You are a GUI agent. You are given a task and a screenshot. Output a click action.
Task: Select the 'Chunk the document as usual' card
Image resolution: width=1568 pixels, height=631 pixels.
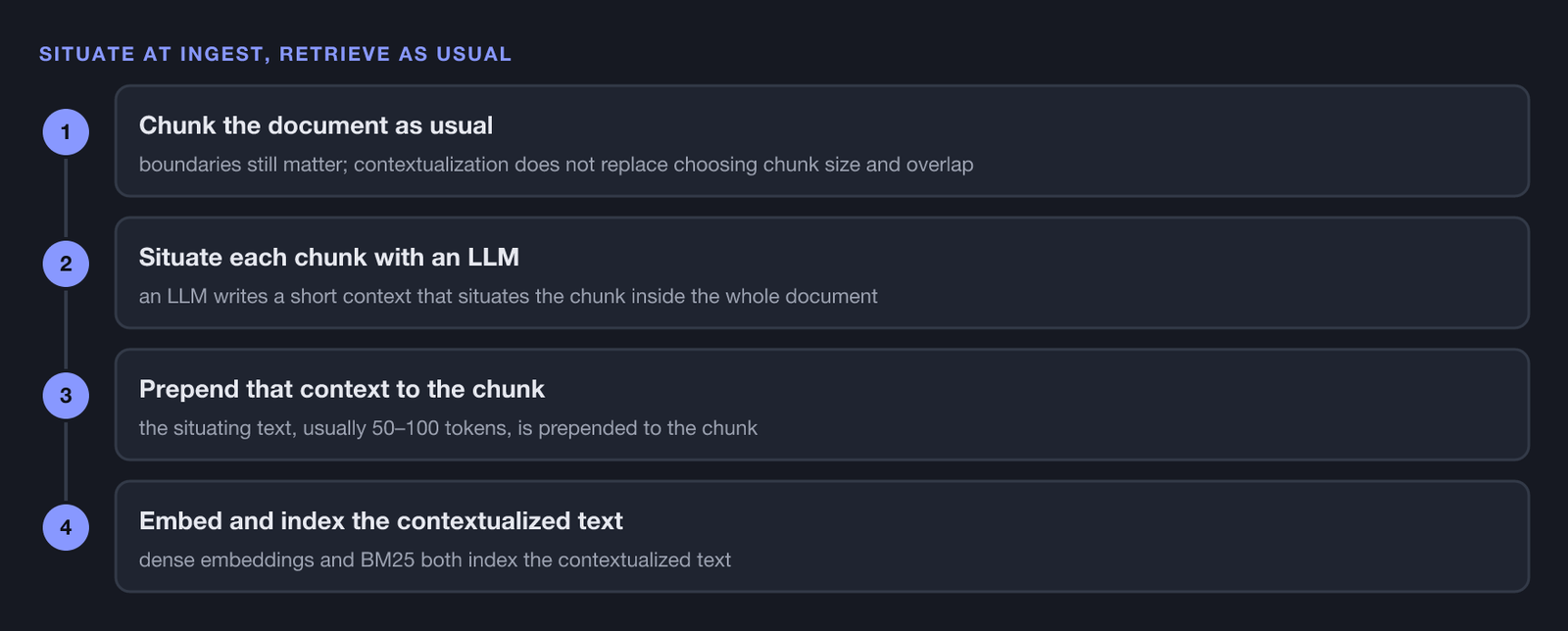tap(822, 141)
